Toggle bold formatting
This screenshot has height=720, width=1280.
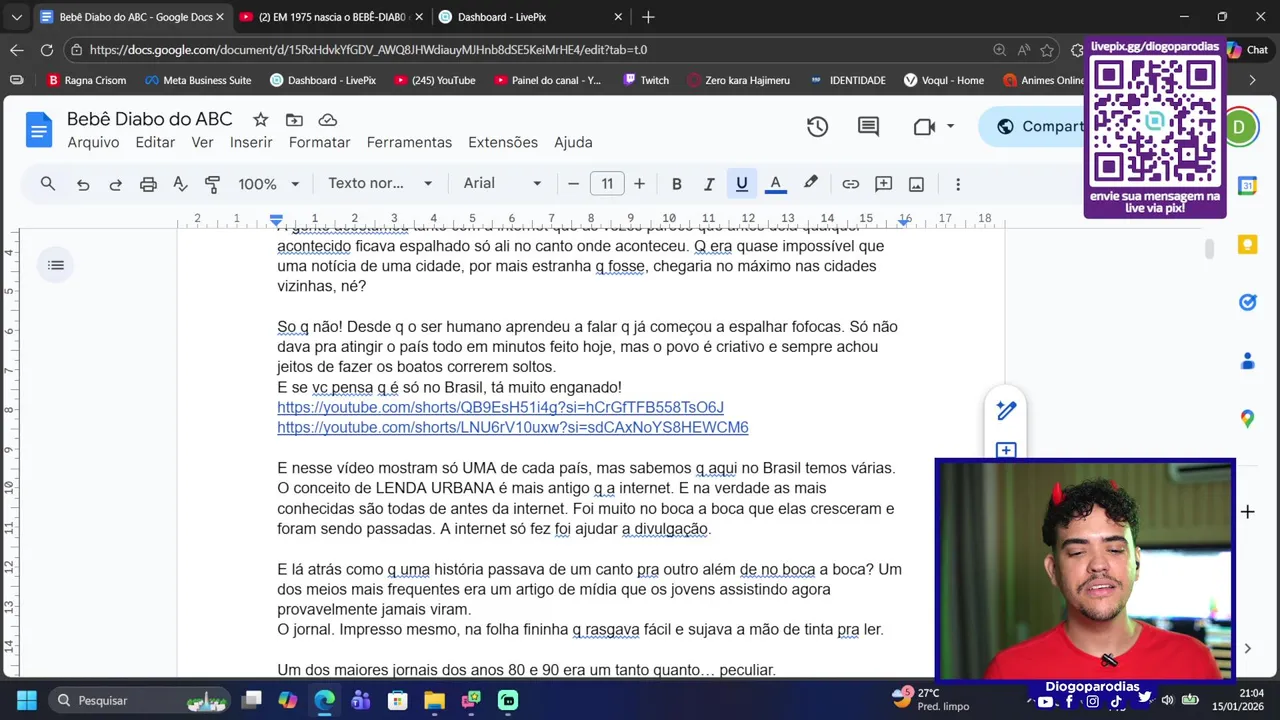677,184
